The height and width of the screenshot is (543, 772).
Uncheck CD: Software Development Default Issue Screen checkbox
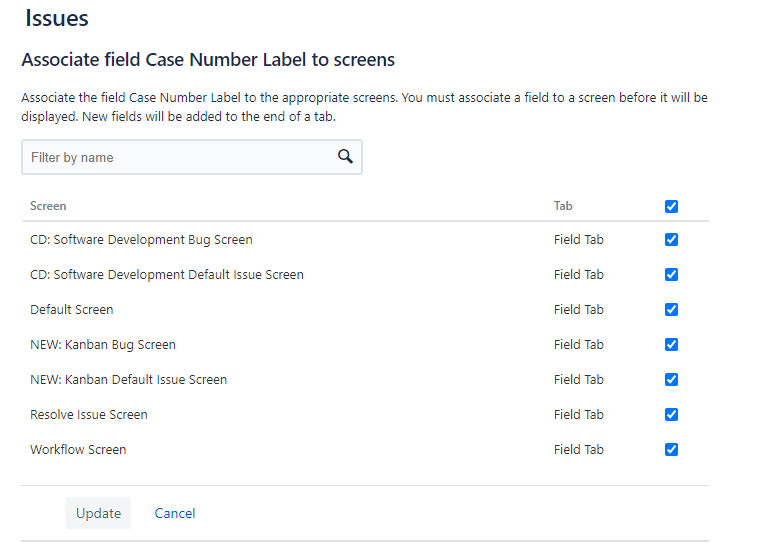point(671,275)
